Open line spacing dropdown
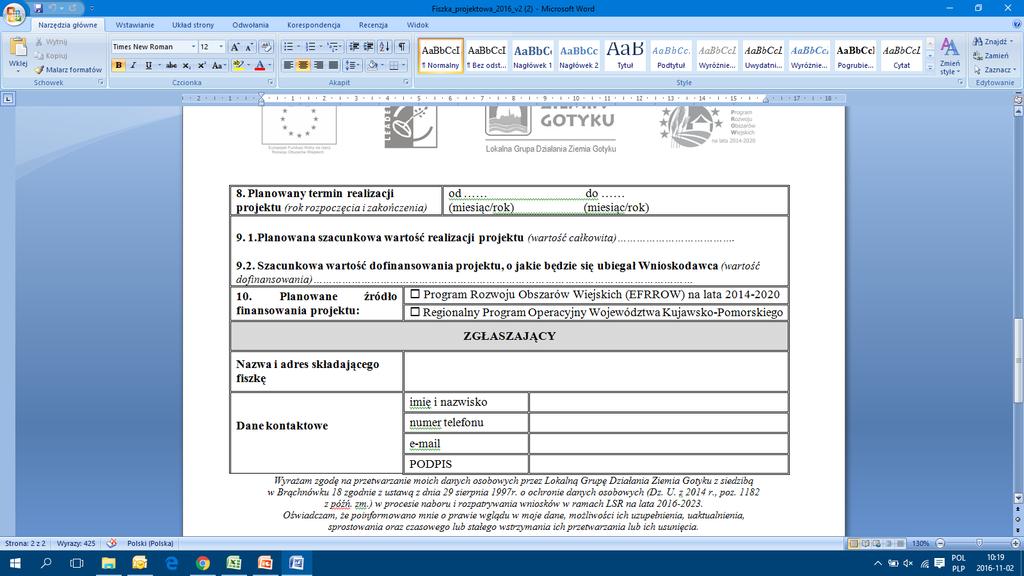 pos(353,65)
